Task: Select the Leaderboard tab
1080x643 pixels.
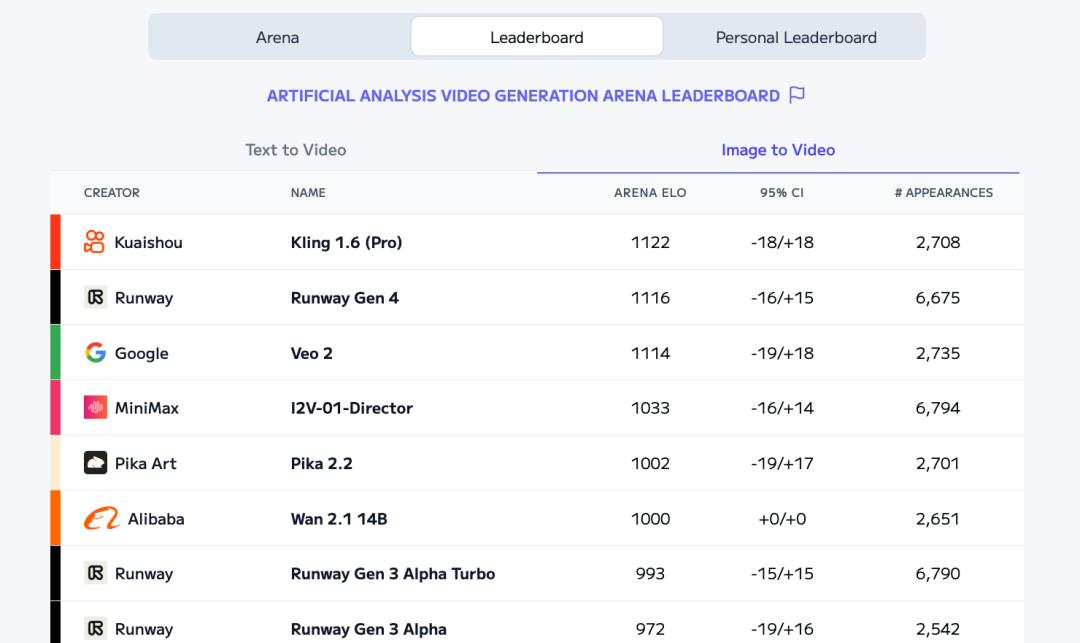Action: click(x=537, y=37)
